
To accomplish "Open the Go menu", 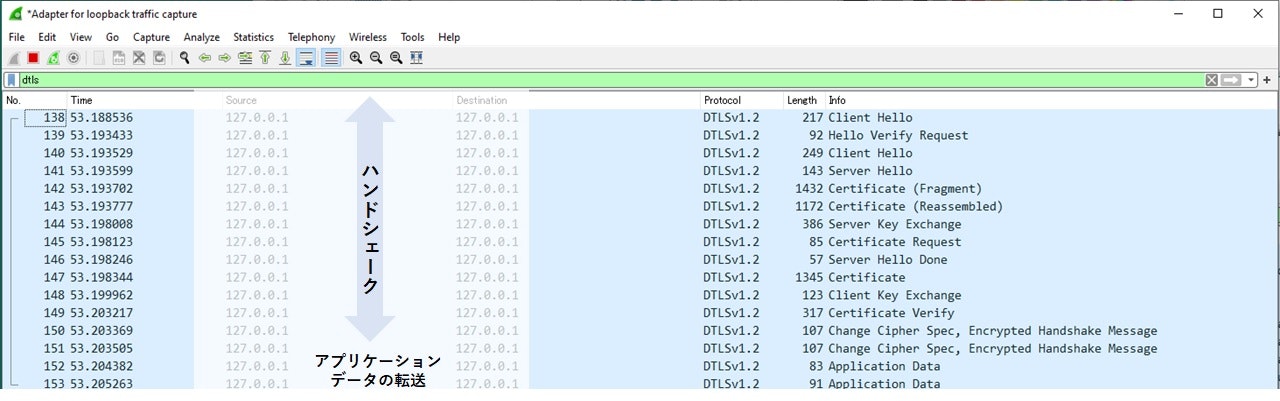I will click(x=113, y=37).
